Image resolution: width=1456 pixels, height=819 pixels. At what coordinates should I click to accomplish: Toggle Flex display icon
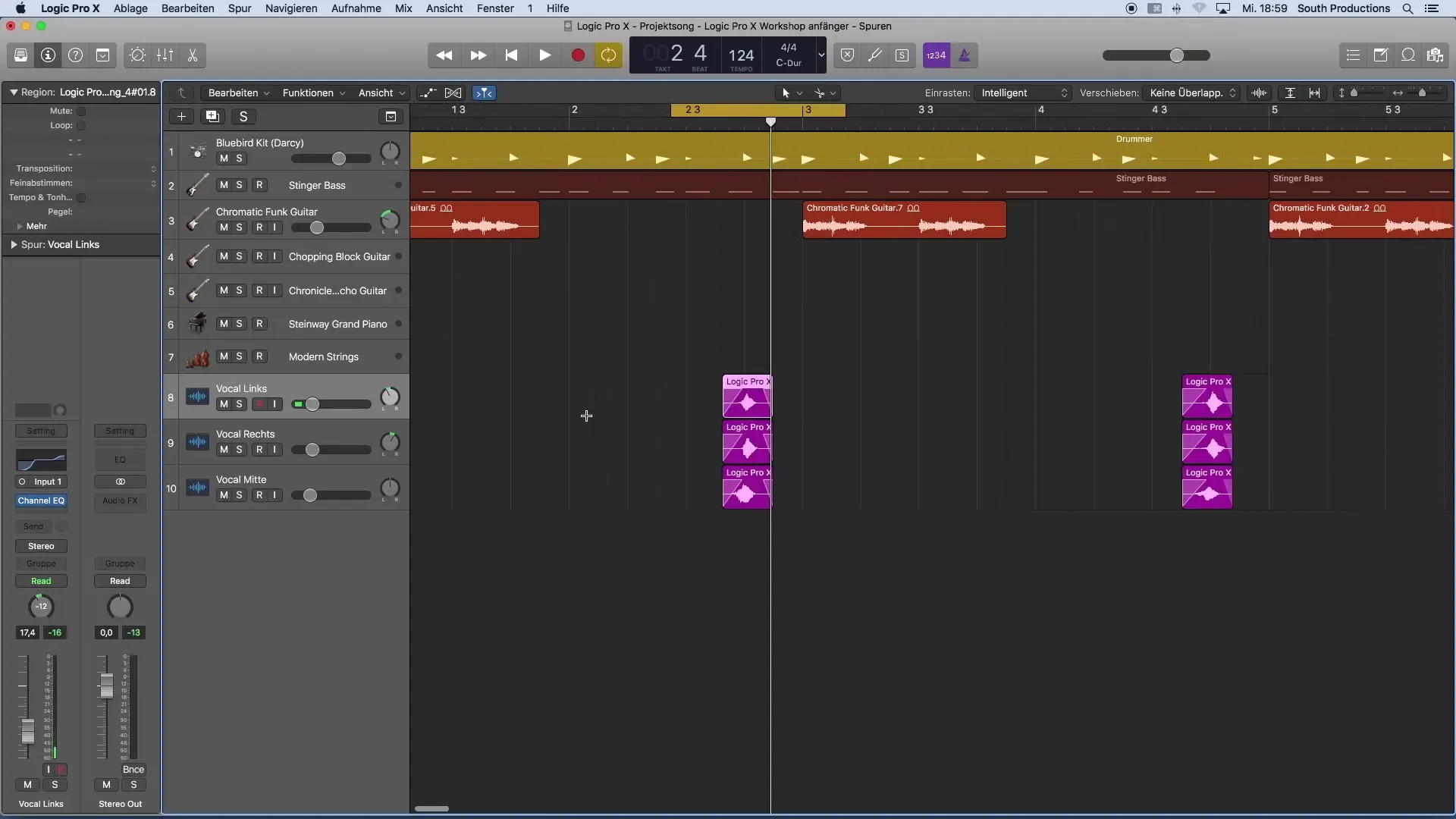(x=453, y=93)
